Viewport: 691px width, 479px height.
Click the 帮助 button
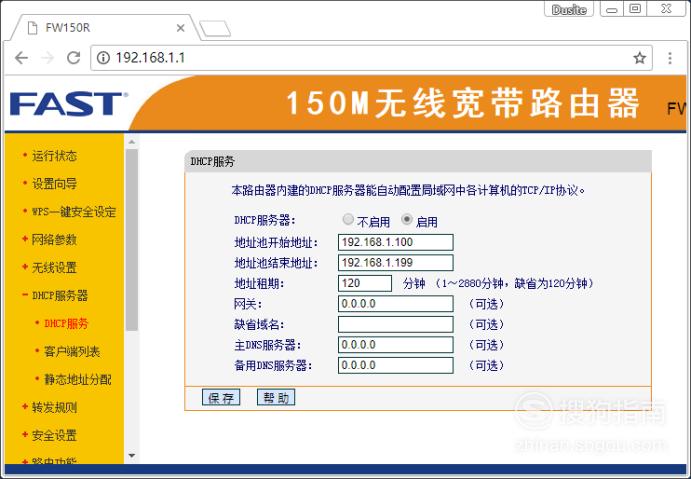click(276, 397)
